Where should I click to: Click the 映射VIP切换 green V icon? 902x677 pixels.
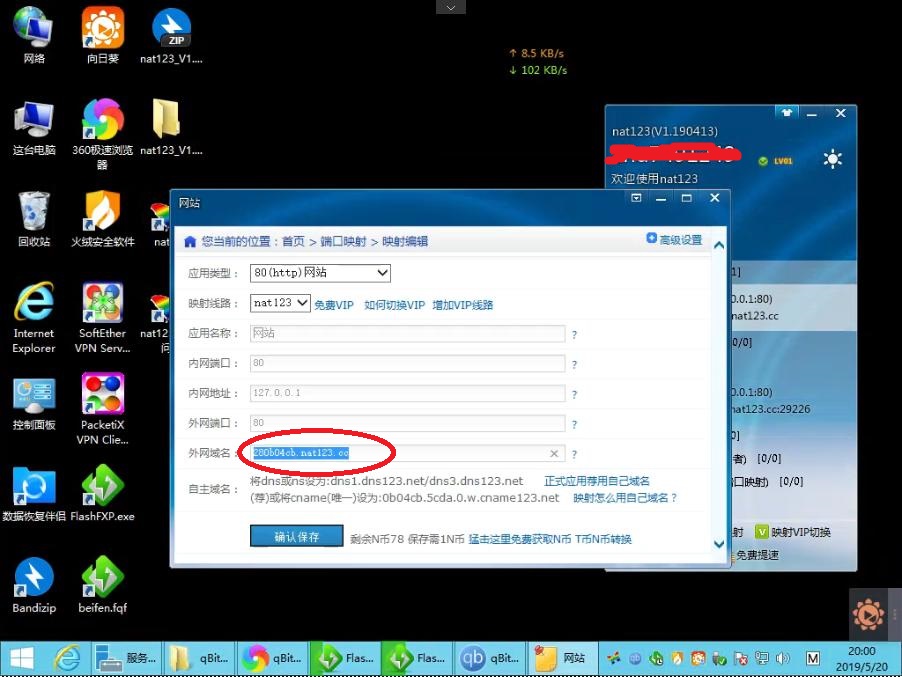762,532
